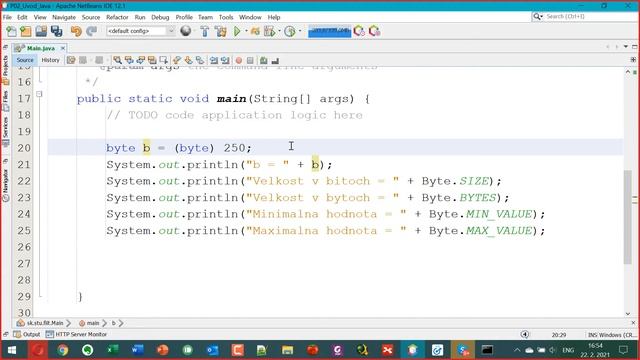Click the second profiler snapshot icon

click(x=374, y=31)
